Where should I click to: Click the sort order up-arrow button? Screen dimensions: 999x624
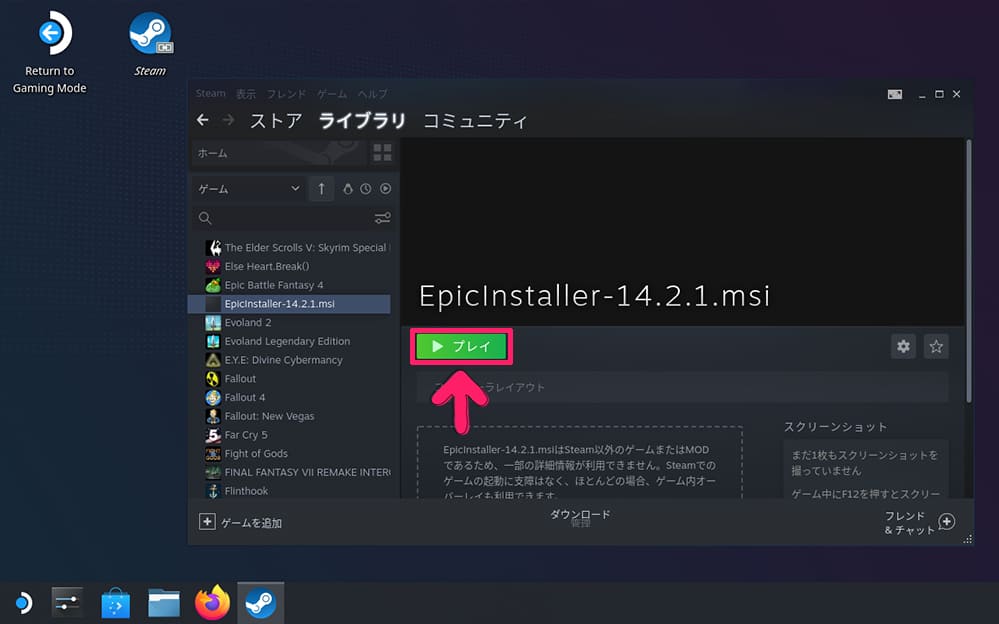321,189
